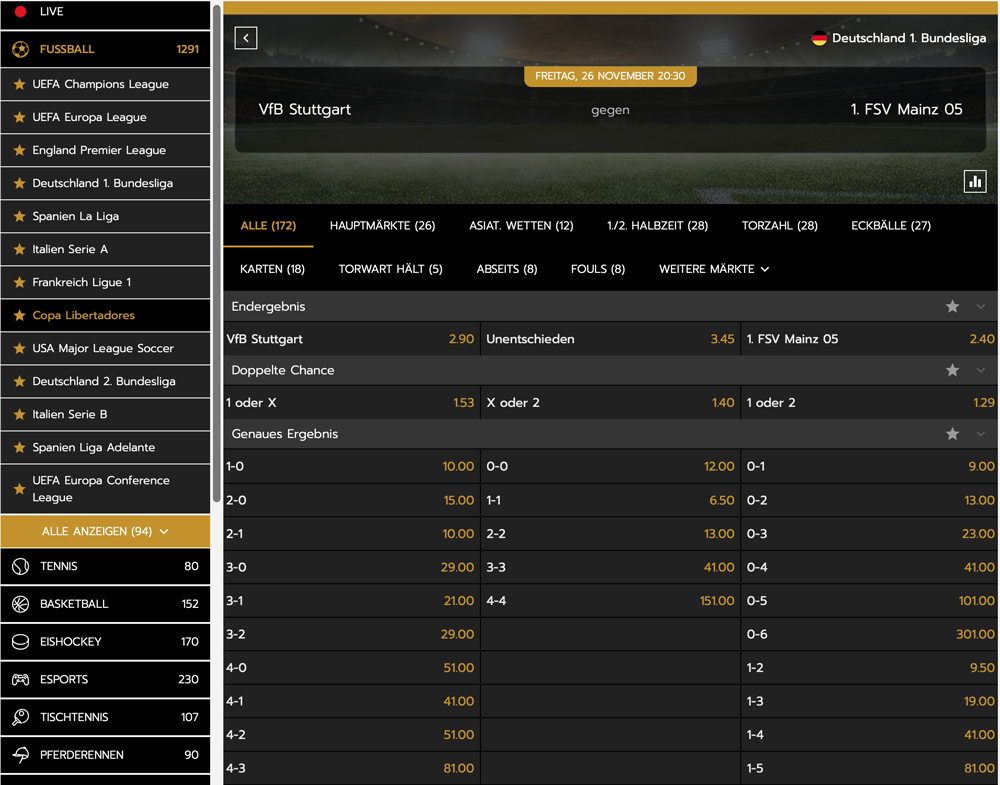Select double chance 1 oder 2
Viewport: 1000px width, 785px height.
[870, 403]
